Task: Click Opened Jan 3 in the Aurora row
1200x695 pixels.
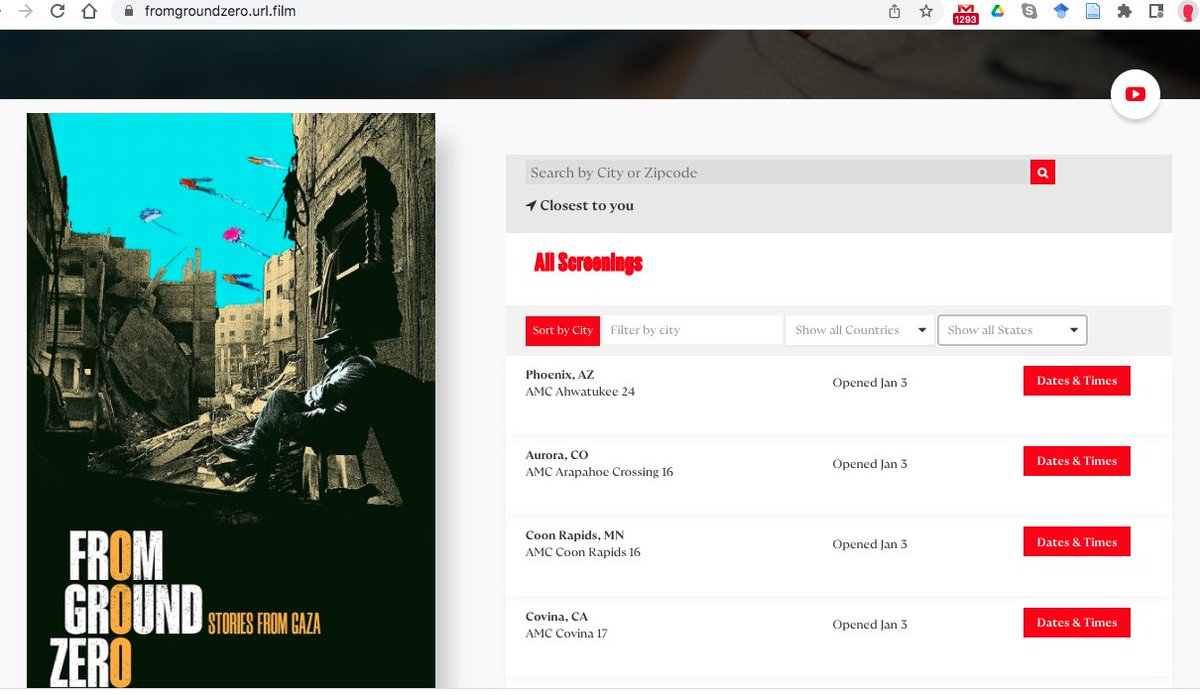Action: (870, 464)
